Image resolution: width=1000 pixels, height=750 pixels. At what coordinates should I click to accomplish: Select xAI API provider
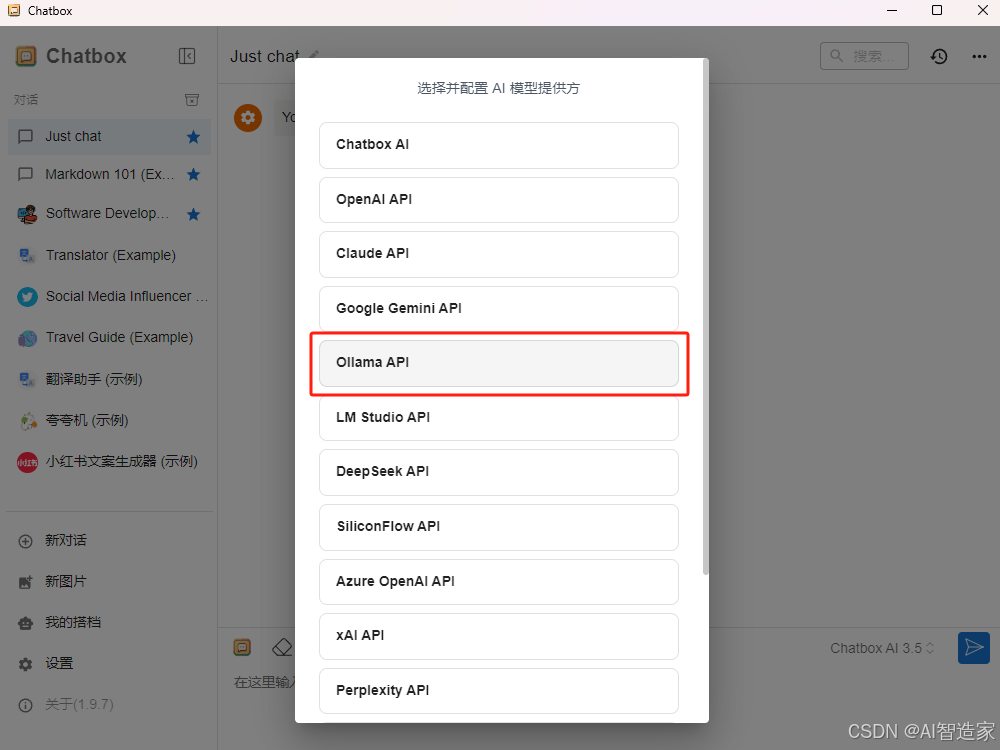499,636
